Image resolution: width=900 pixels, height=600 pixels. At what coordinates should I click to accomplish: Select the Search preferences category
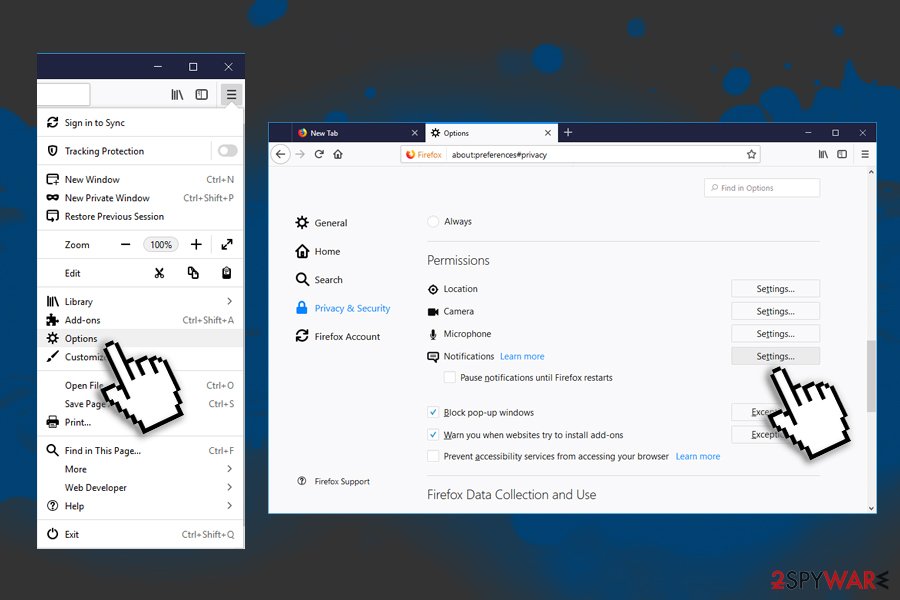click(319, 280)
